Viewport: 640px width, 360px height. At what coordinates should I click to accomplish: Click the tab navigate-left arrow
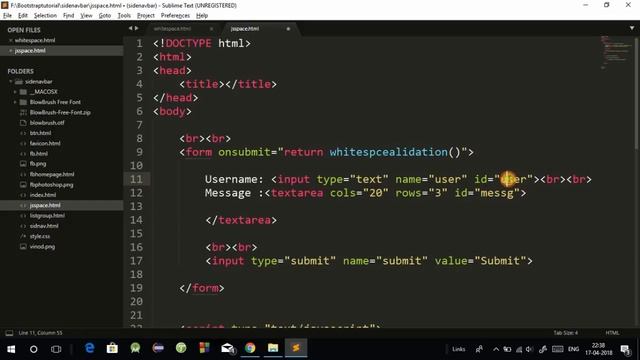[x=130, y=28]
